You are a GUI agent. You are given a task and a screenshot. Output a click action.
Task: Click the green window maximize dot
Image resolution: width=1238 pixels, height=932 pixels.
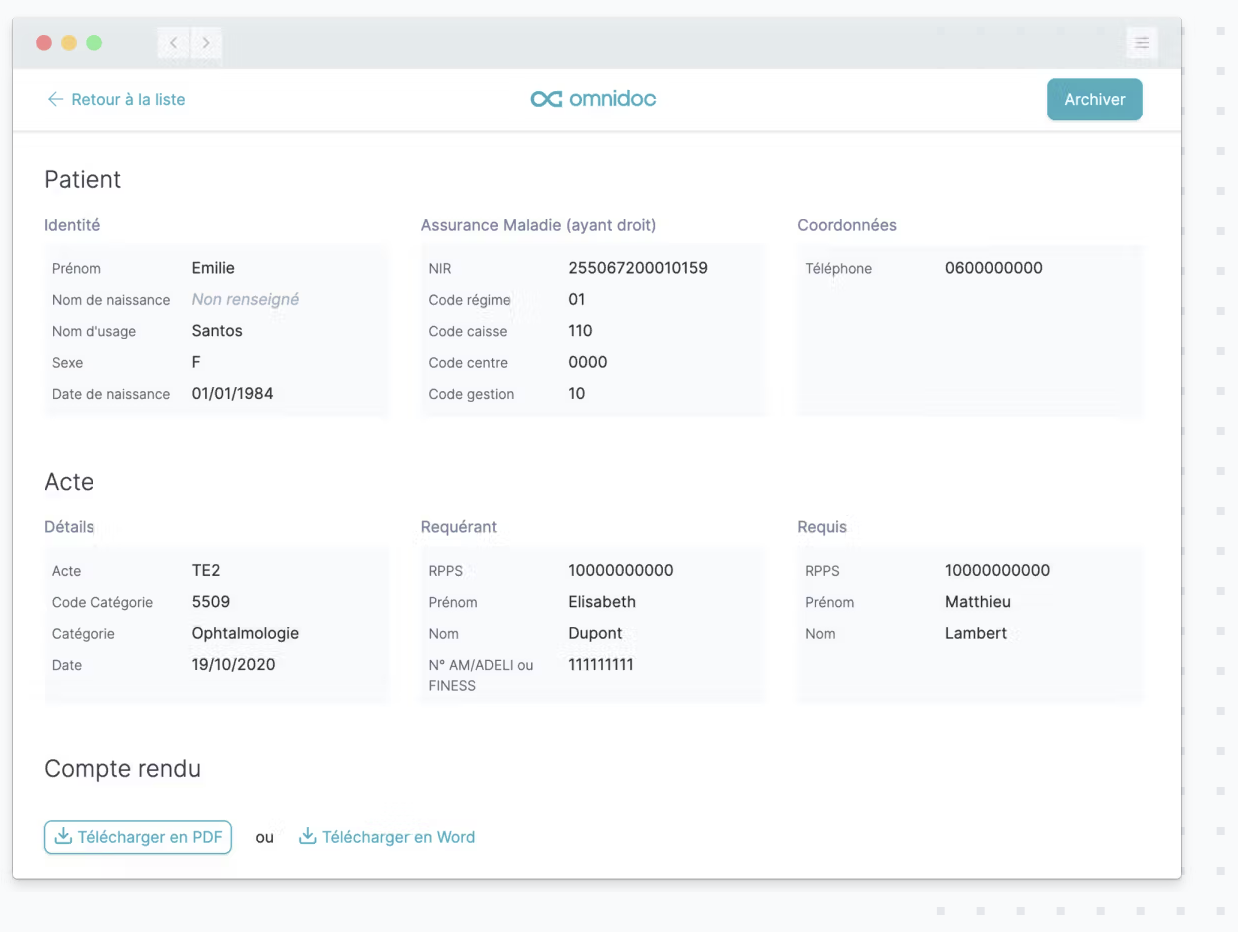(x=94, y=43)
